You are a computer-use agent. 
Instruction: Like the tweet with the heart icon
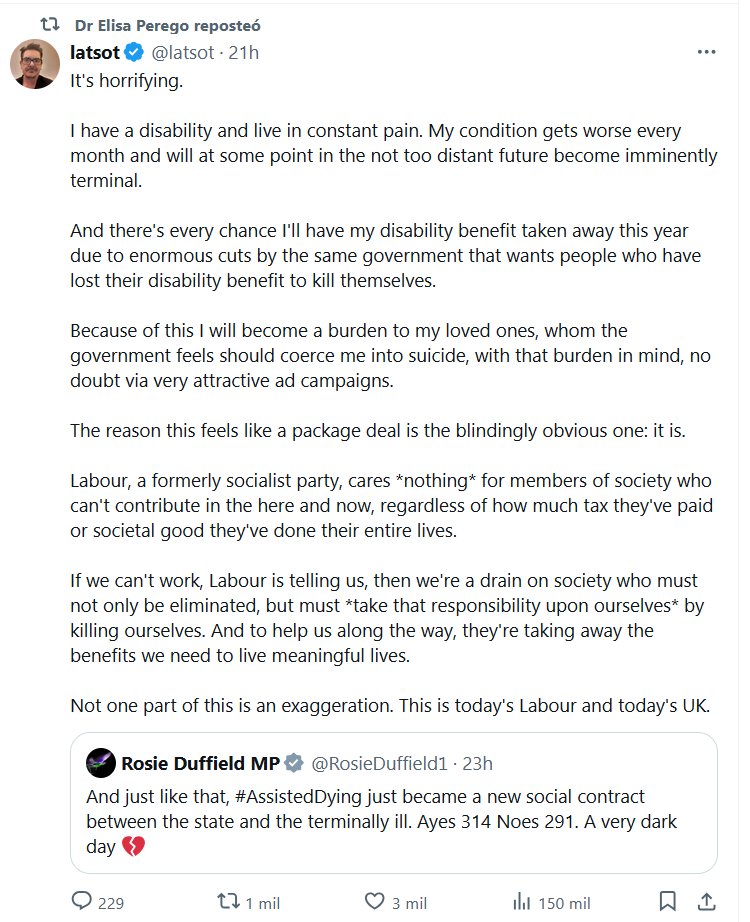[x=374, y=901]
